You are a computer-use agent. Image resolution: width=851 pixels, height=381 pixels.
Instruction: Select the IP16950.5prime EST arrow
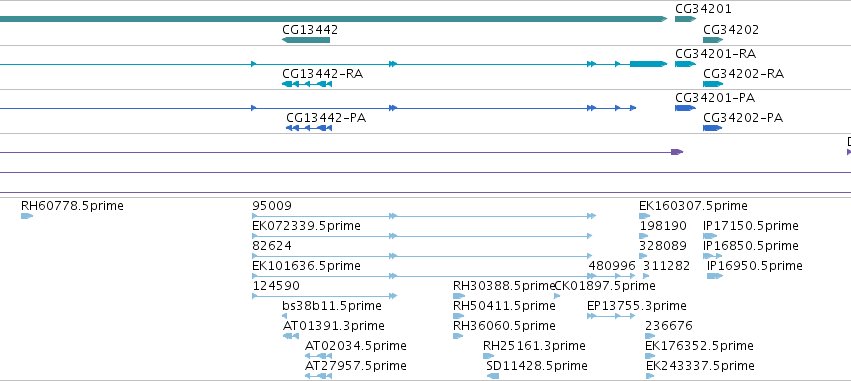[x=715, y=276]
